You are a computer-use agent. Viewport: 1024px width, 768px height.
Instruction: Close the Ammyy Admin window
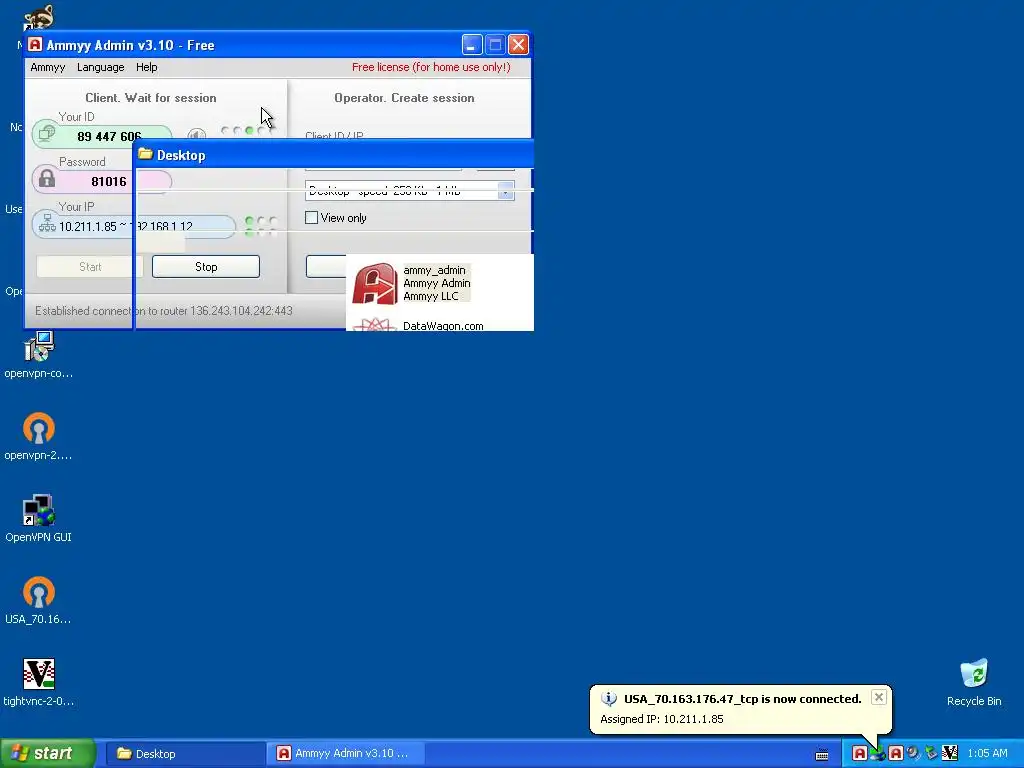click(x=519, y=44)
